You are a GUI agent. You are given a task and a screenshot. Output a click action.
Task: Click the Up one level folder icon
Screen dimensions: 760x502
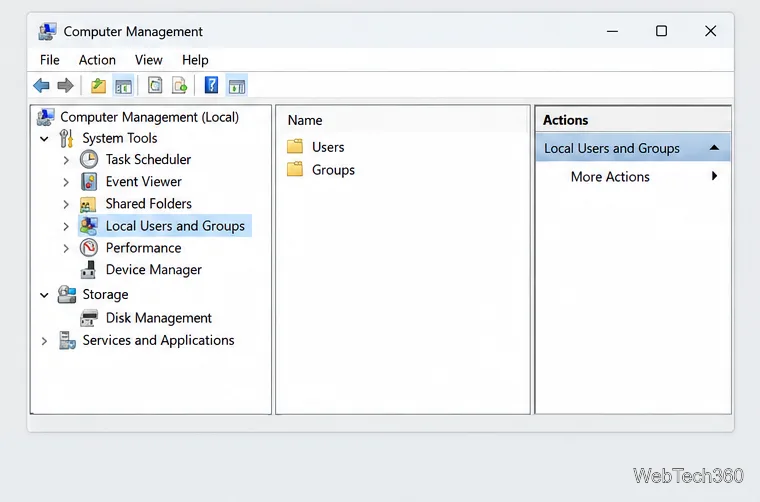98,86
